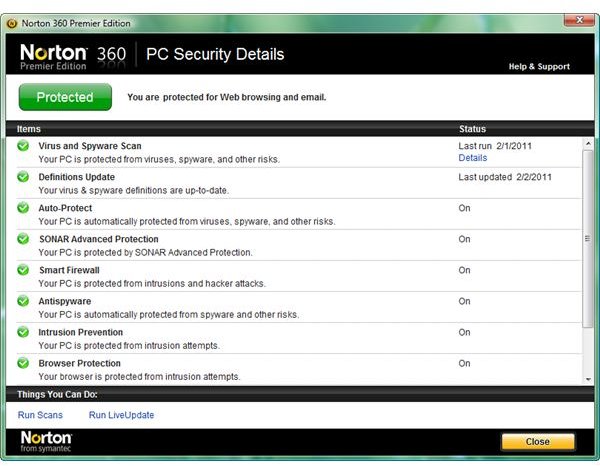Click the Items column header
600x466 pixels.
tap(29, 129)
